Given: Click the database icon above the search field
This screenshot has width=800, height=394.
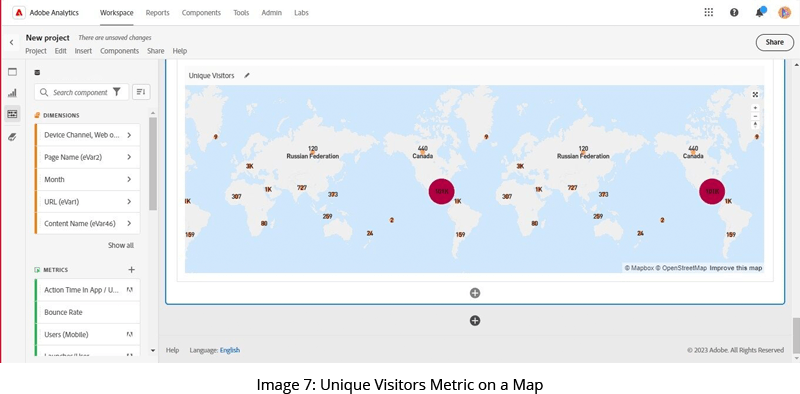Looking at the screenshot, I should 37,72.
